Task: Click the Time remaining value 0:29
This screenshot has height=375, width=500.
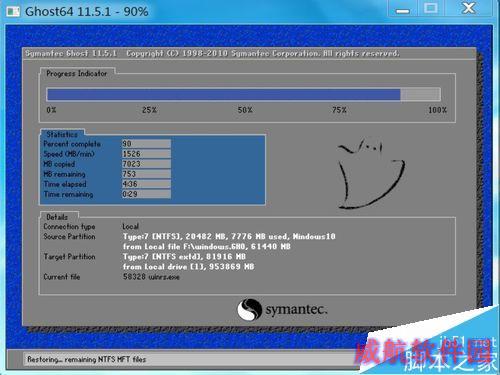Action: click(x=146, y=194)
